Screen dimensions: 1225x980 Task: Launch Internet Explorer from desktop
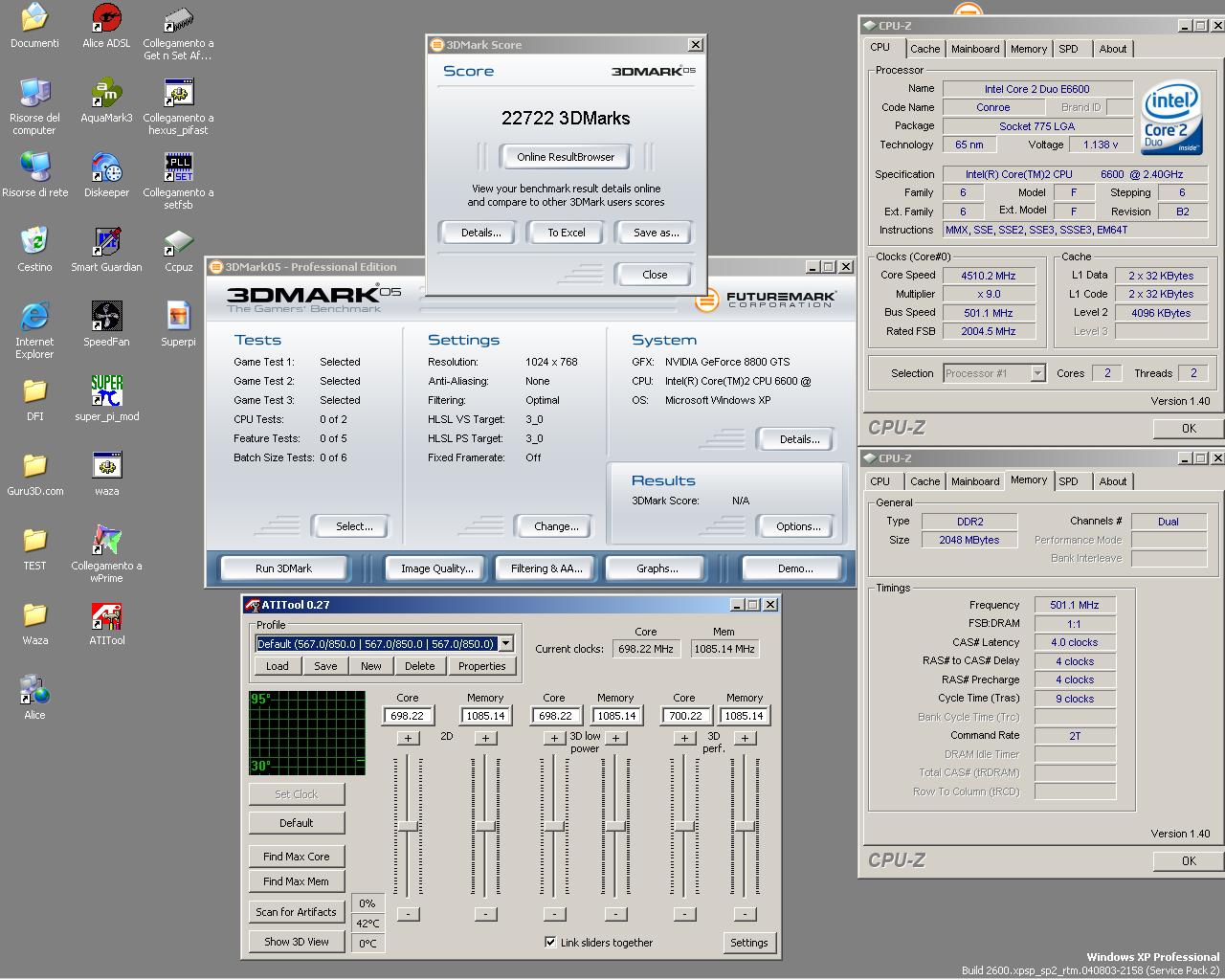click(x=34, y=330)
